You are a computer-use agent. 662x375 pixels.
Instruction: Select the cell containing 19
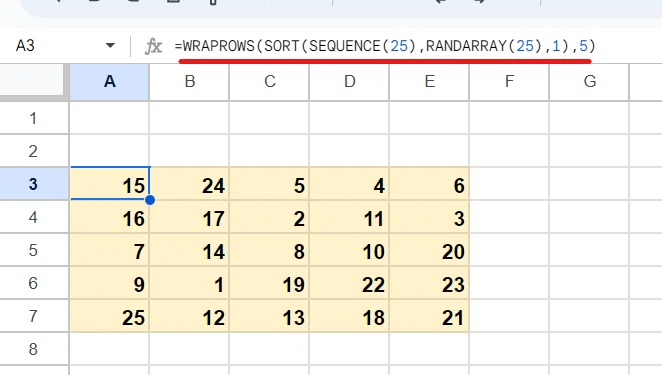269,283
